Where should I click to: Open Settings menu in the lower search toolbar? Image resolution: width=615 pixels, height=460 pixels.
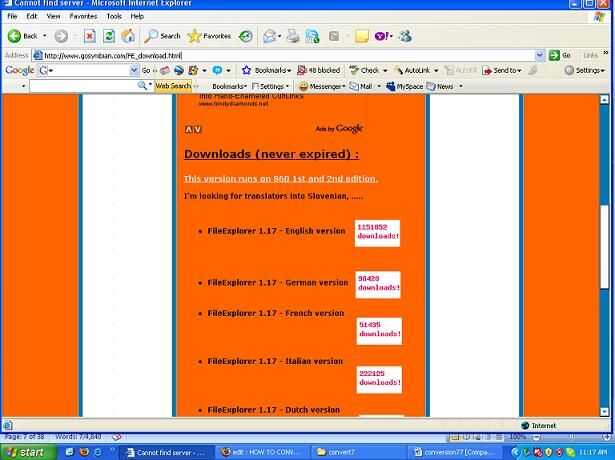(271, 86)
